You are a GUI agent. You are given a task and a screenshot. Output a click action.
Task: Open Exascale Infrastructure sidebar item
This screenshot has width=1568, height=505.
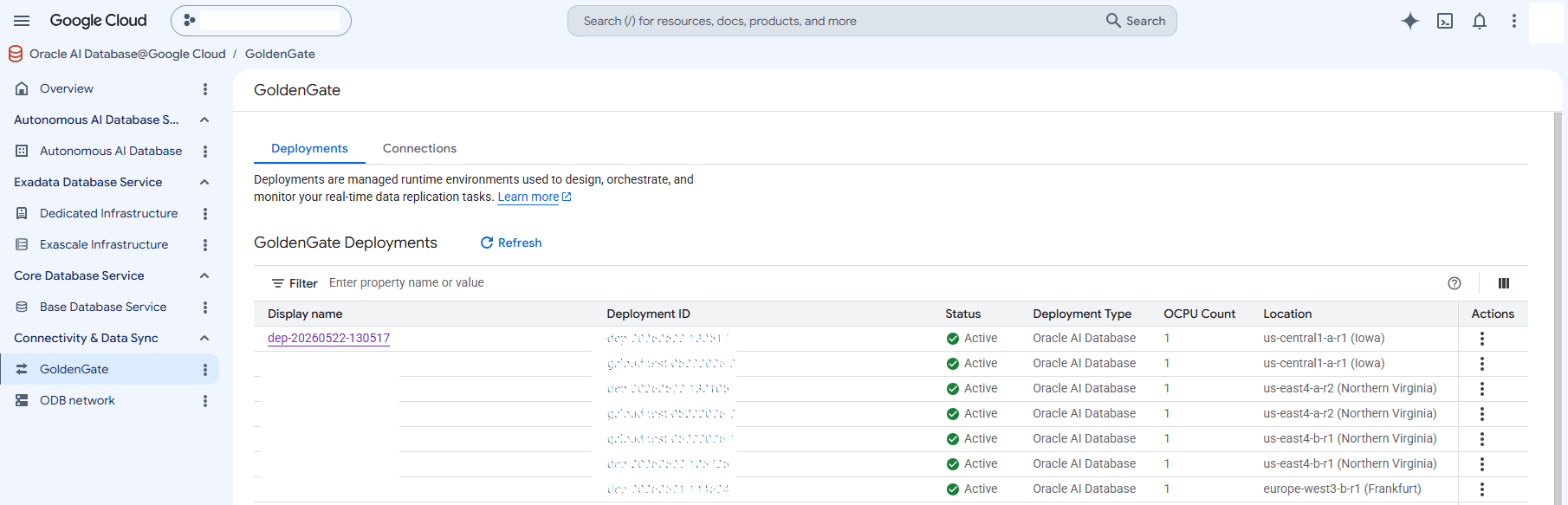pyautogui.click(x=104, y=244)
